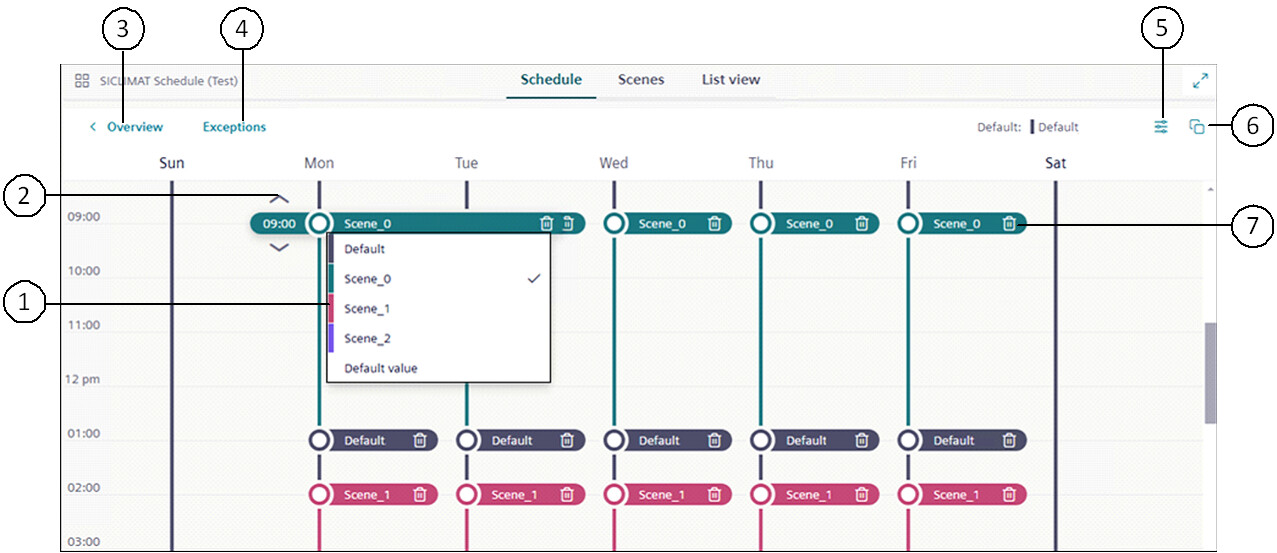1277x553 pixels.
Task: Click the Thursday Scene_0 timeline marker circle
Action: pyautogui.click(x=761, y=224)
